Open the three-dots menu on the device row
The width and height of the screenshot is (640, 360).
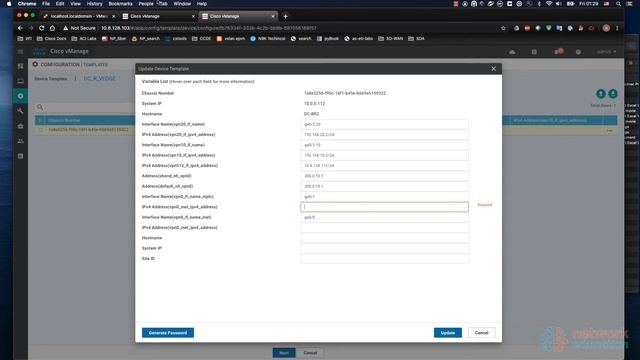[x=609, y=130]
